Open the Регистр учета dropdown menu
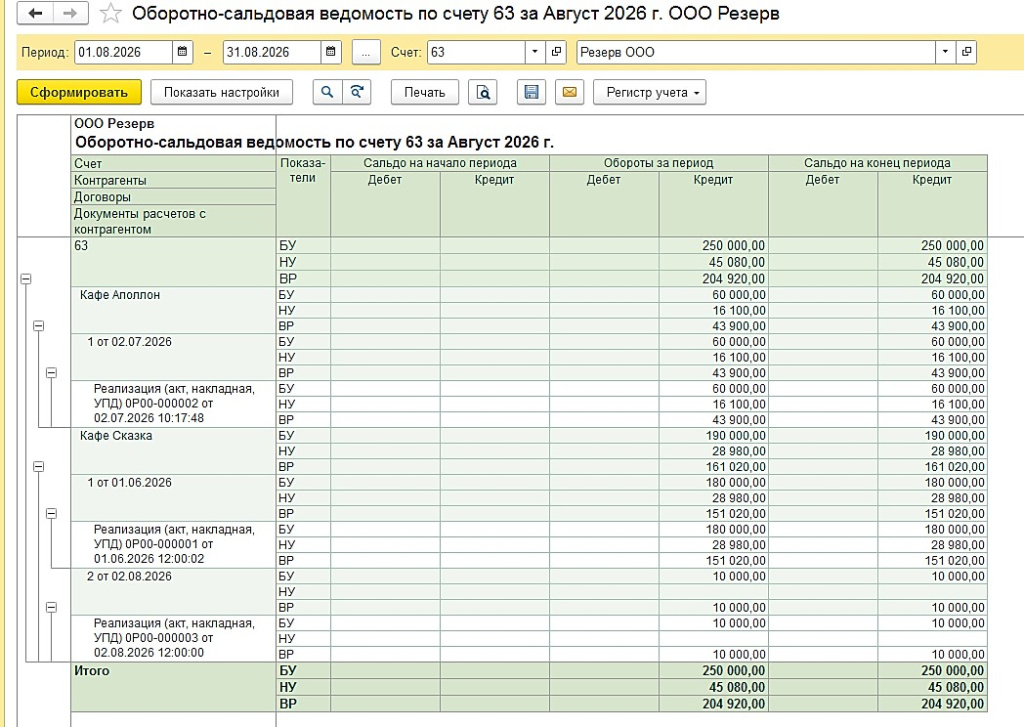 [x=649, y=92]
